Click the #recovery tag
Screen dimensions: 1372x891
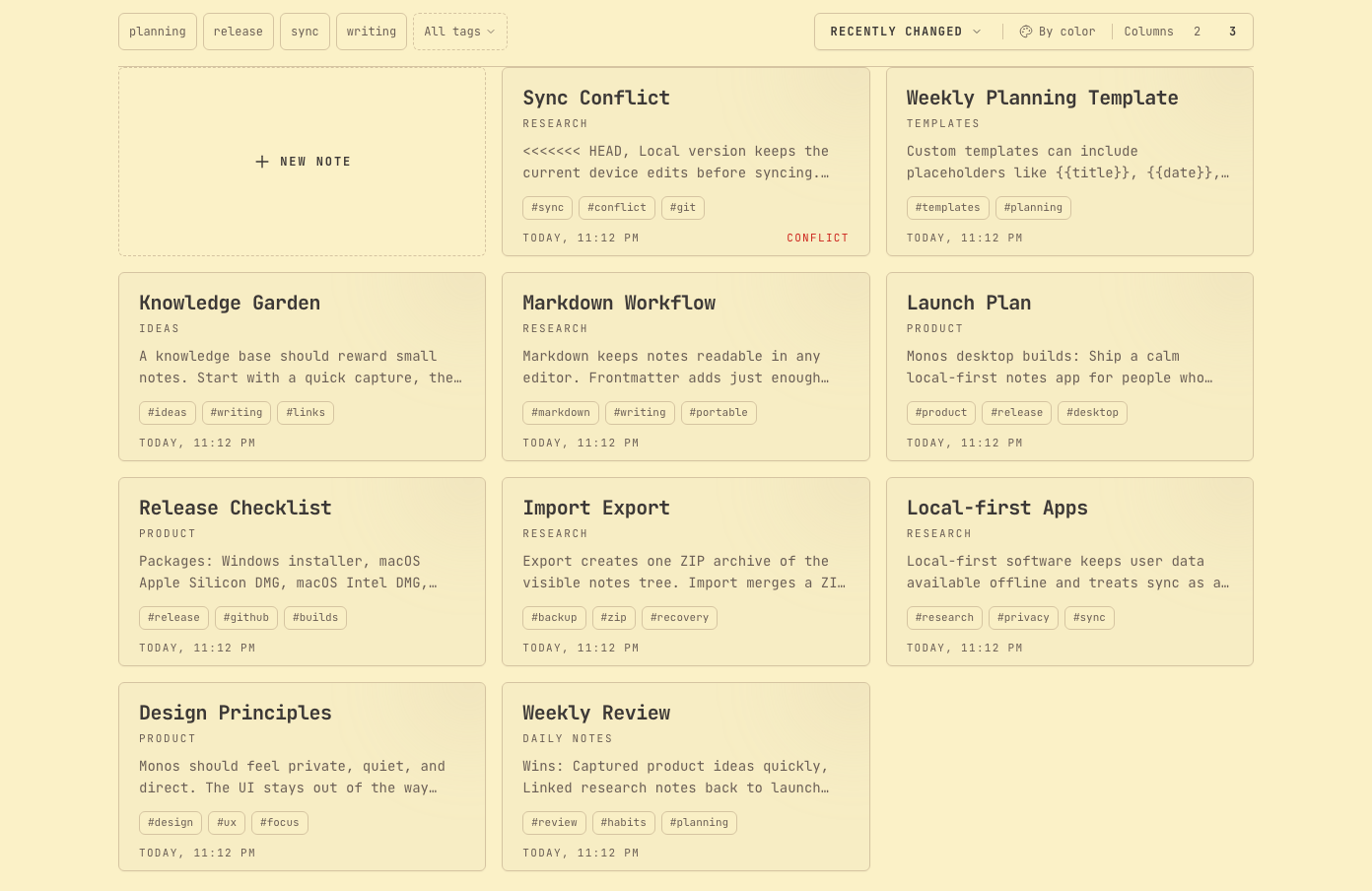click(x=679, y=618)
